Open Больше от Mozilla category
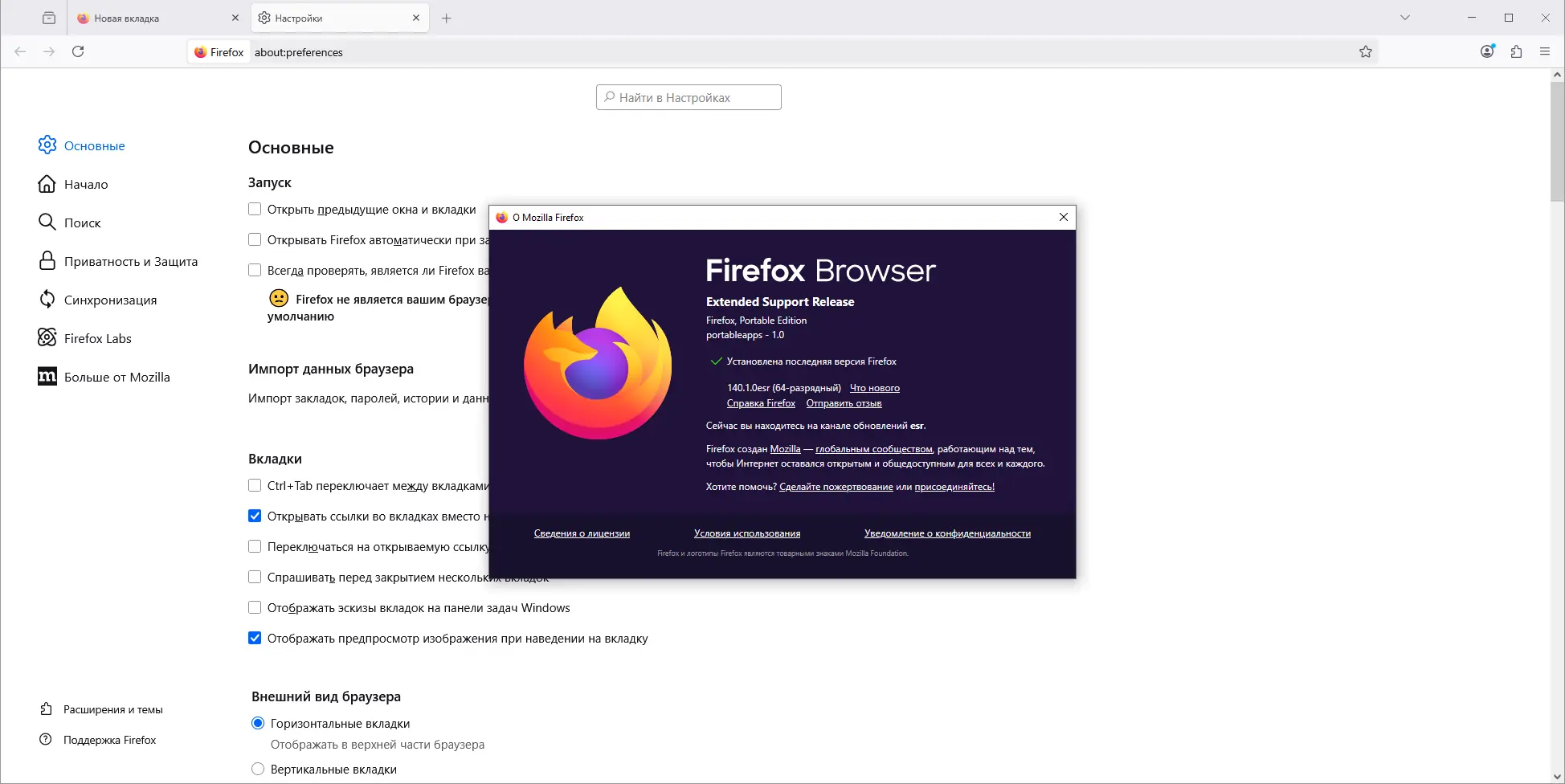This screenshot has height=784, width=1565. (x=104, y=377)
